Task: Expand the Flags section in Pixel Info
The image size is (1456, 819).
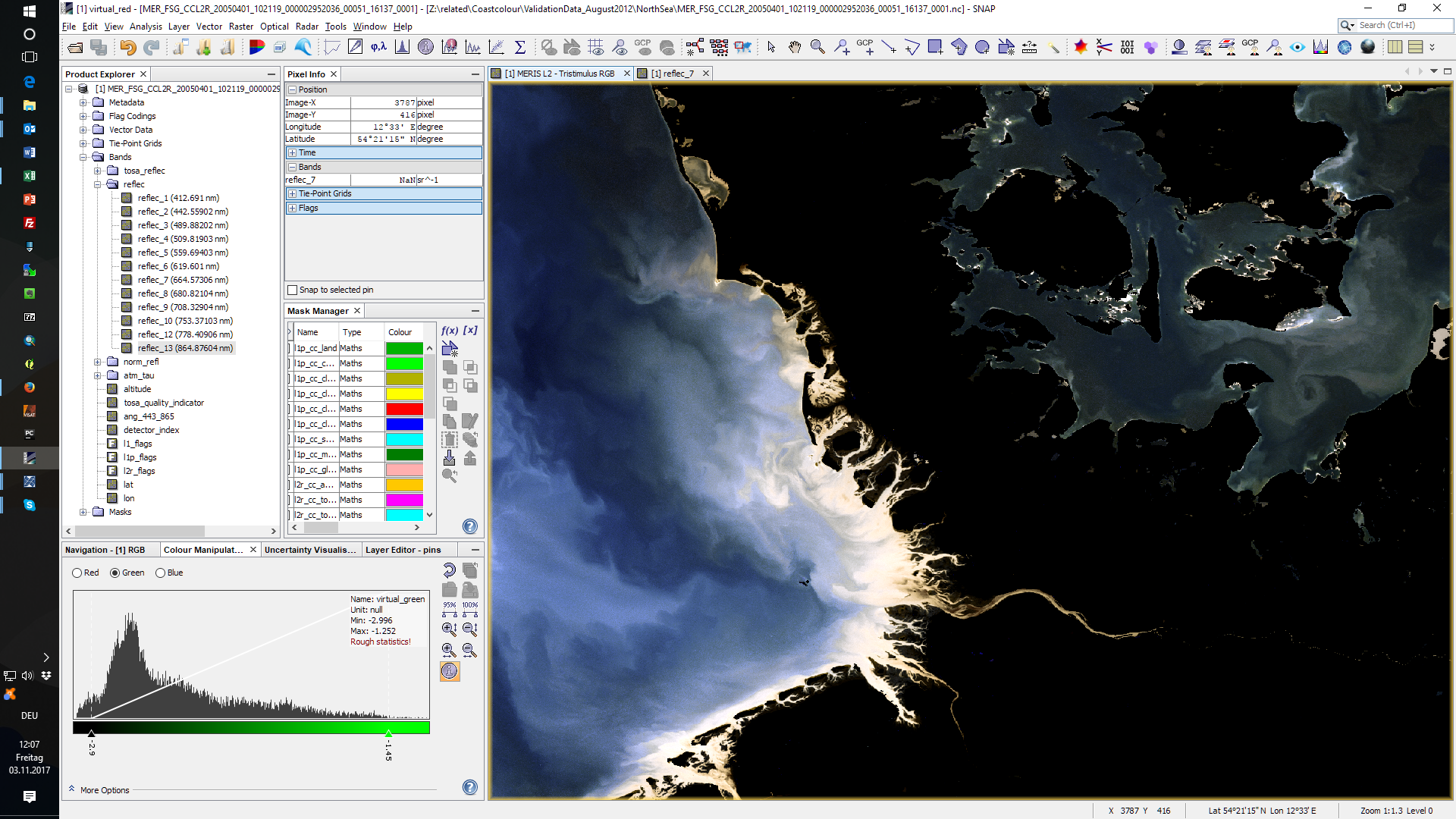Action: click(x=293, y=208)
